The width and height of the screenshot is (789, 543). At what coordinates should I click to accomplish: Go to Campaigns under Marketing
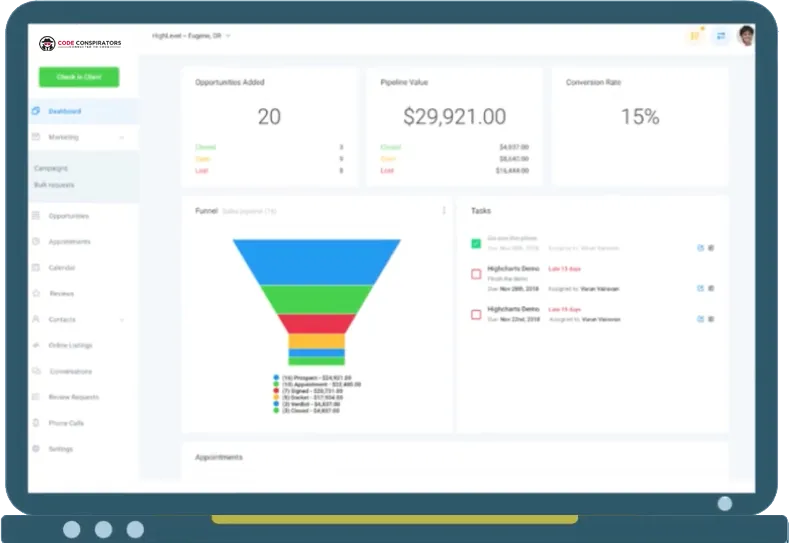[x=51, y=168]
